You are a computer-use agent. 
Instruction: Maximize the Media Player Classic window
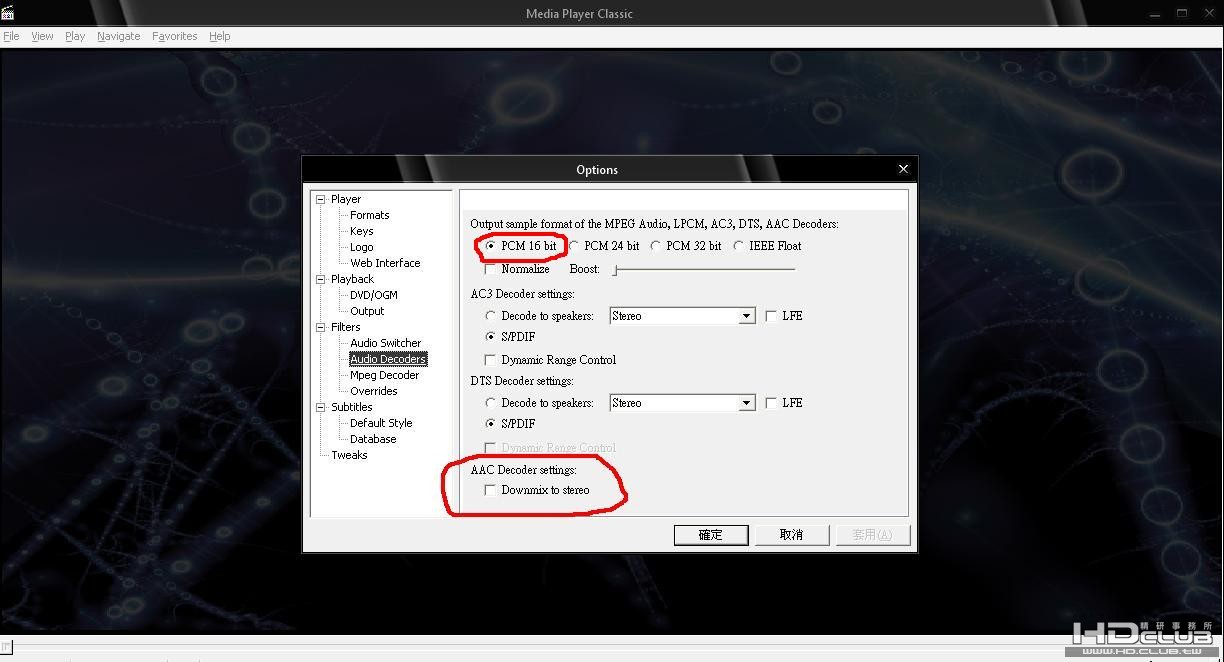point(1181,13)
